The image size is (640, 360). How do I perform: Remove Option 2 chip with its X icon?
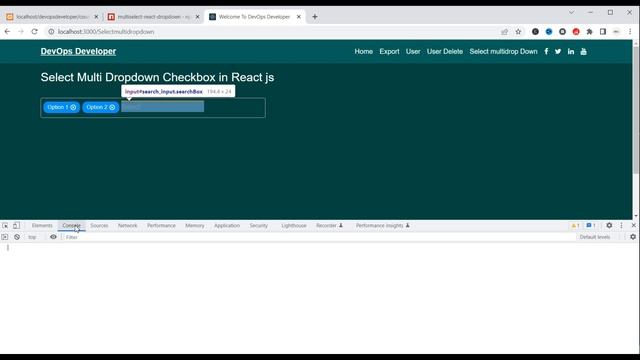112,107
